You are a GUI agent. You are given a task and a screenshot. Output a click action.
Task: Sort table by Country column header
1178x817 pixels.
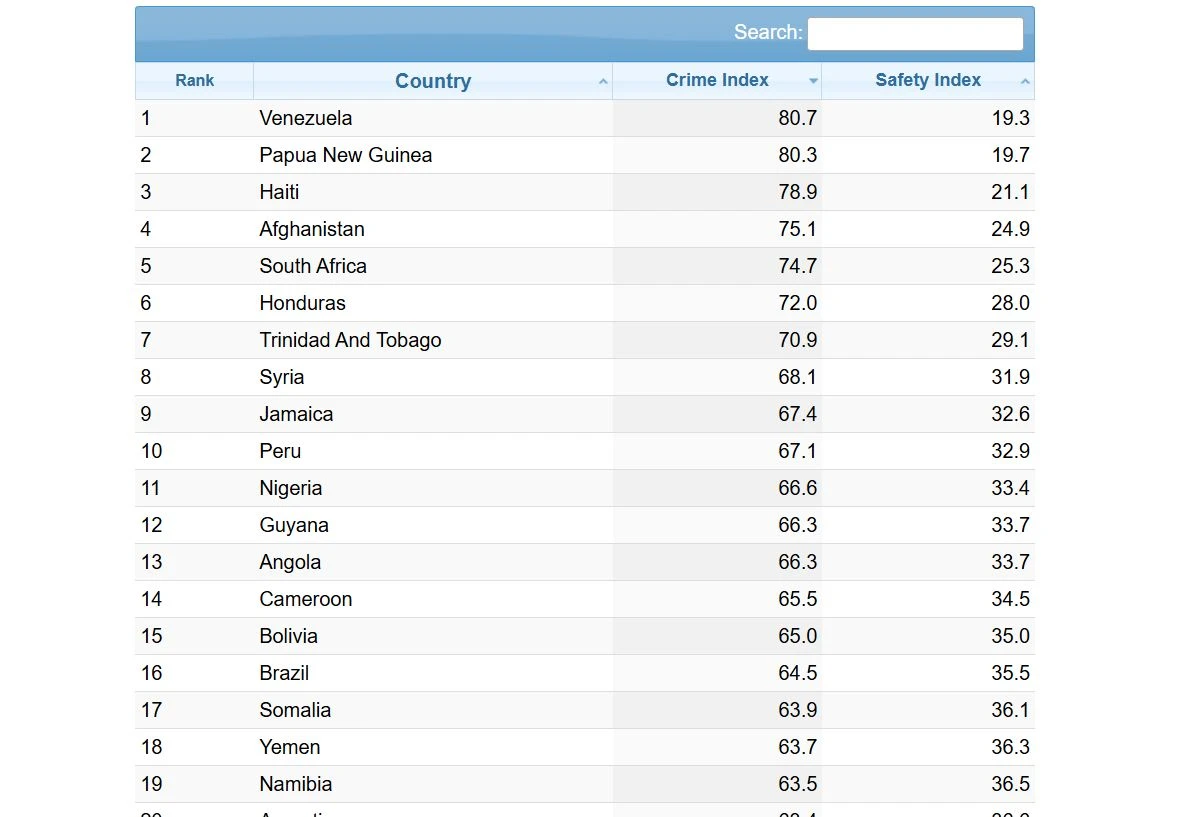pos(433,80)
